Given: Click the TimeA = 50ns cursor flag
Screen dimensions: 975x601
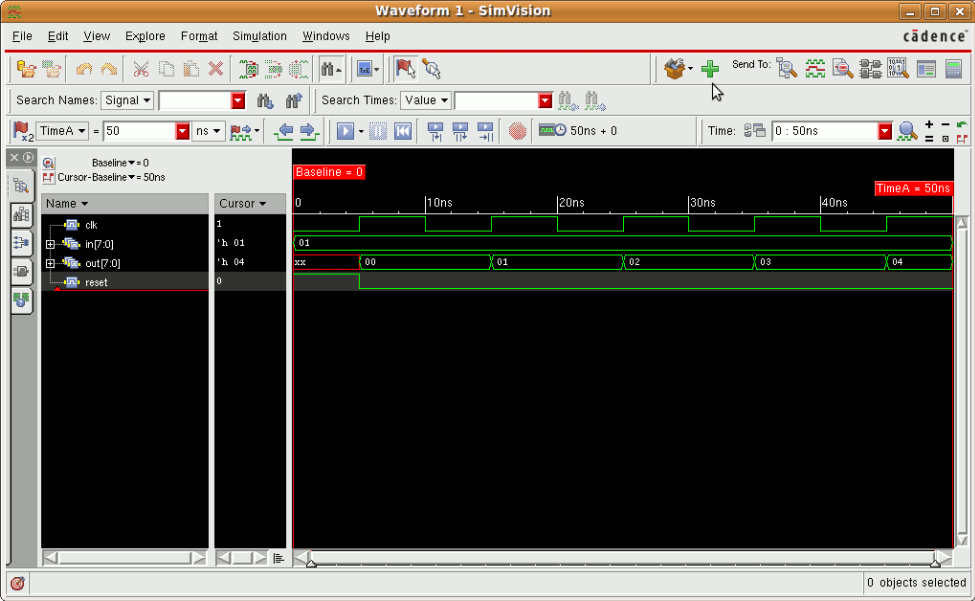Looking at the screenshot, I should [913, 188].
